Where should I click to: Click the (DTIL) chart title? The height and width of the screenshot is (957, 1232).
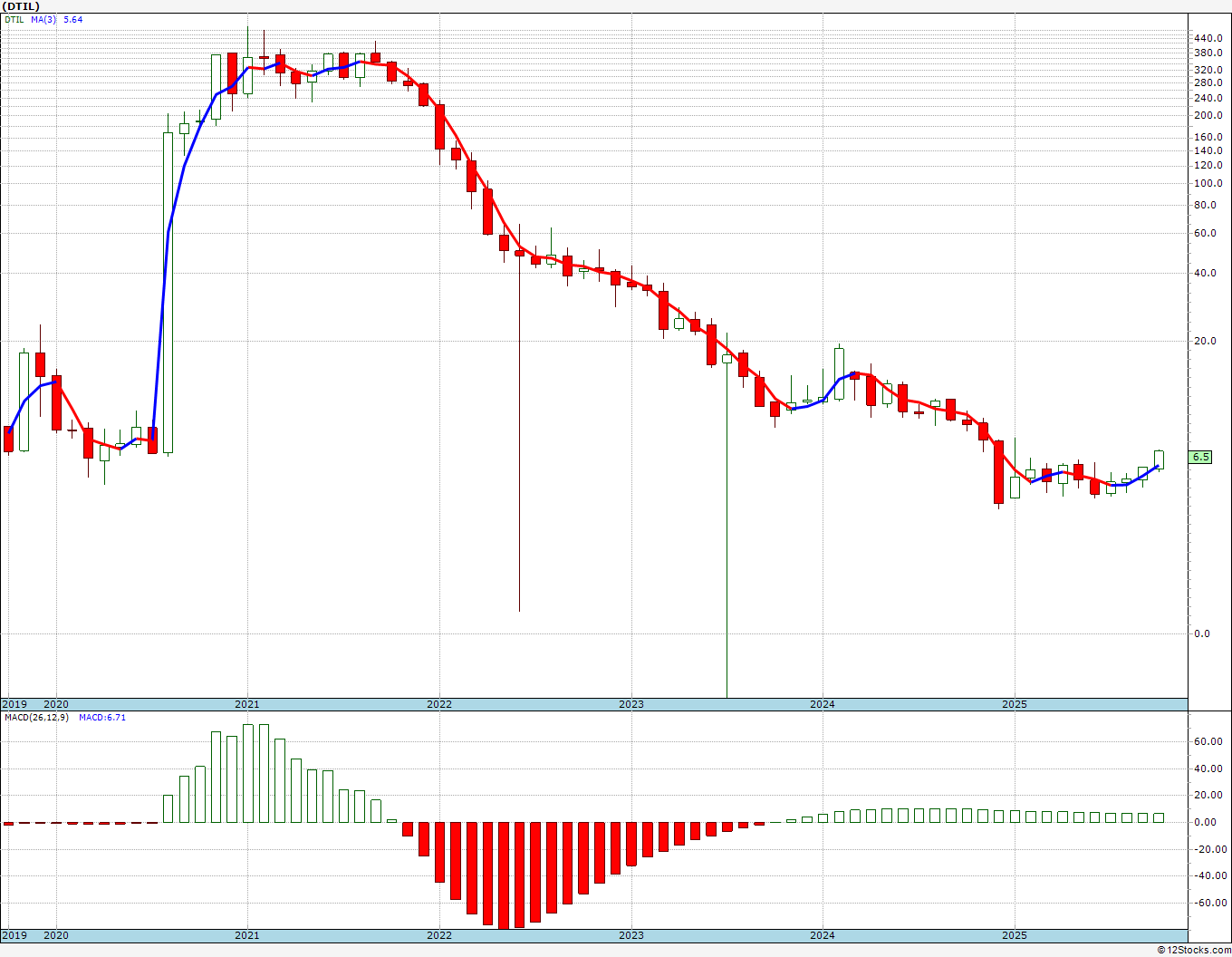(22, 6)
